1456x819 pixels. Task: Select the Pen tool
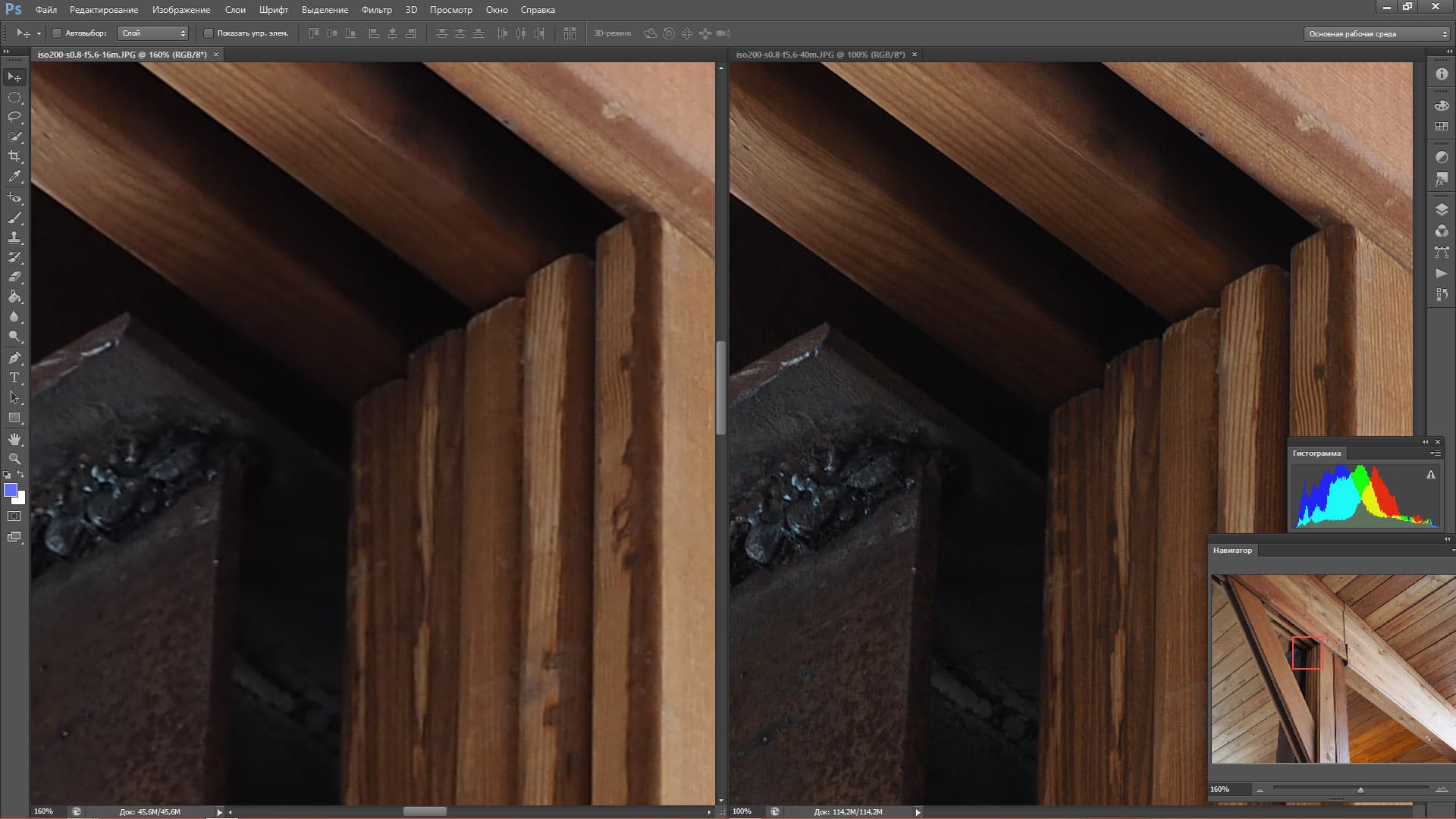pos(14,357)
